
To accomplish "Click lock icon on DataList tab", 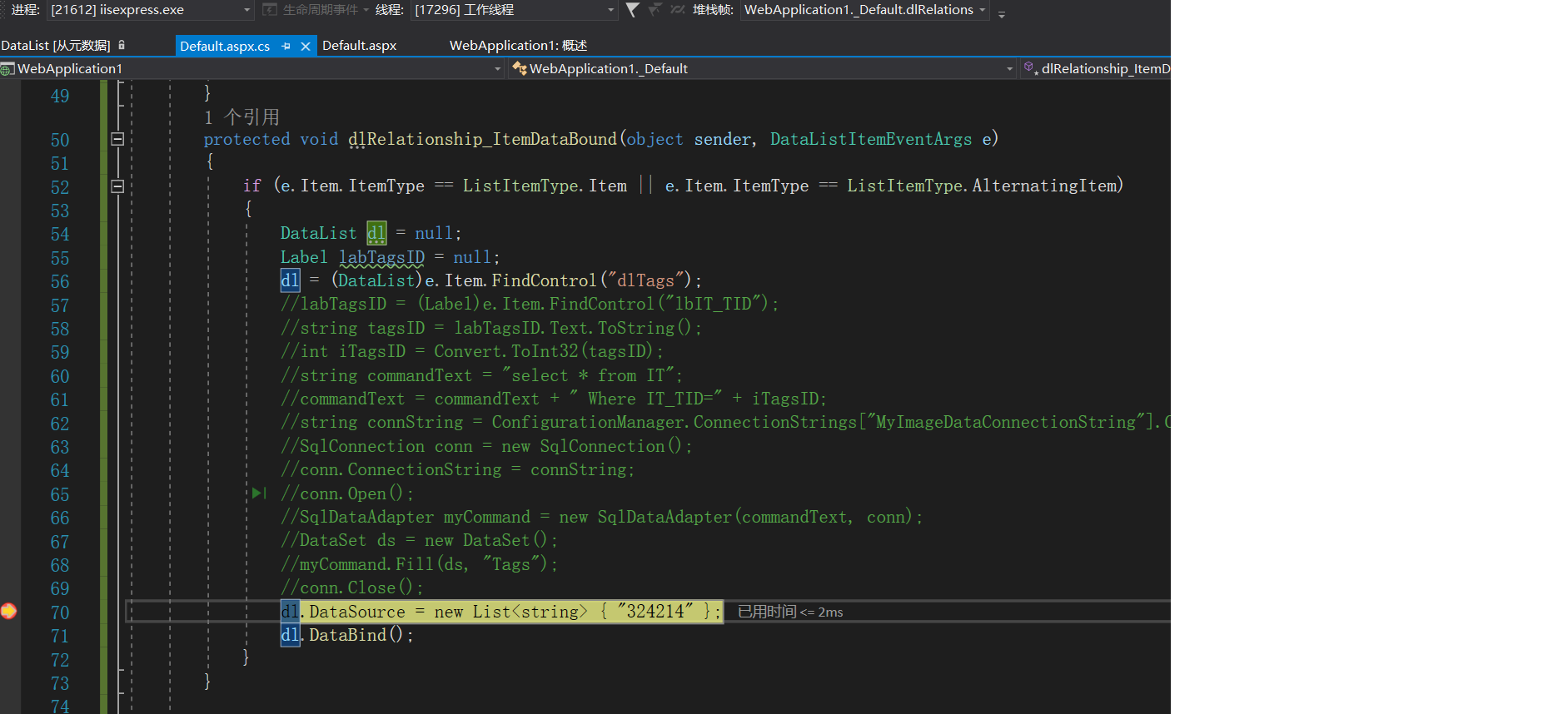I will [122, 45].
